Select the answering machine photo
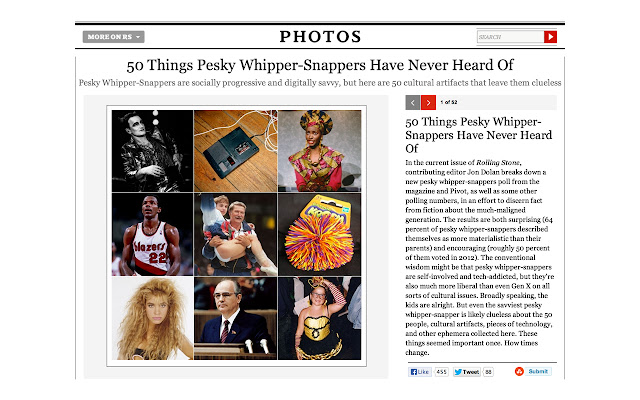 tap(236, 151)
